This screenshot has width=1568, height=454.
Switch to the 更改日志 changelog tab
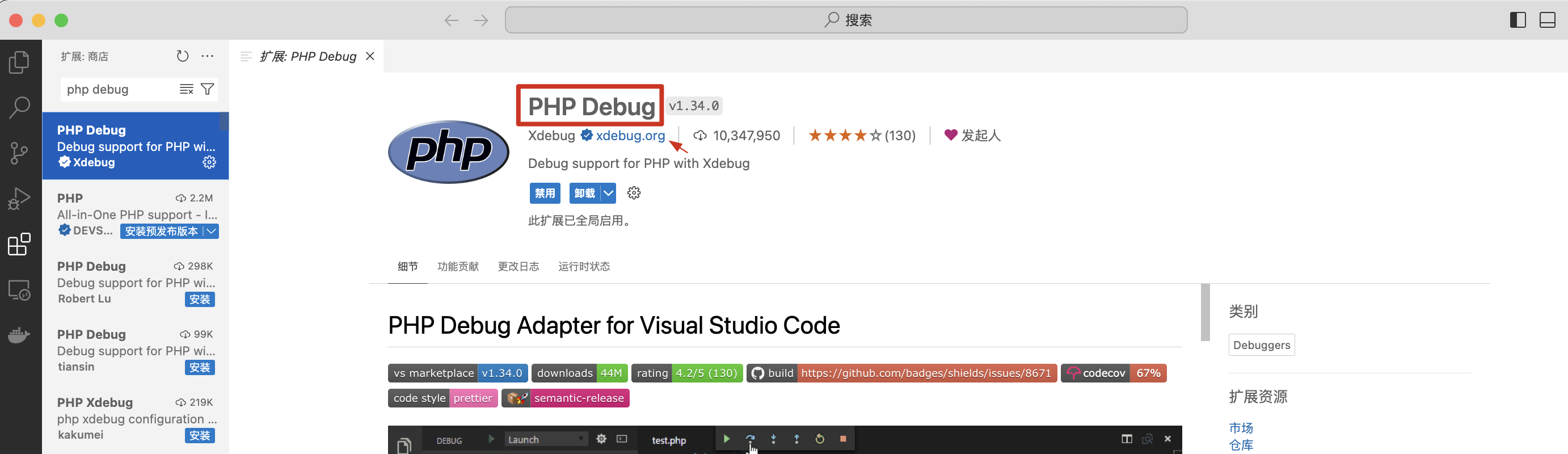point(519,267)
